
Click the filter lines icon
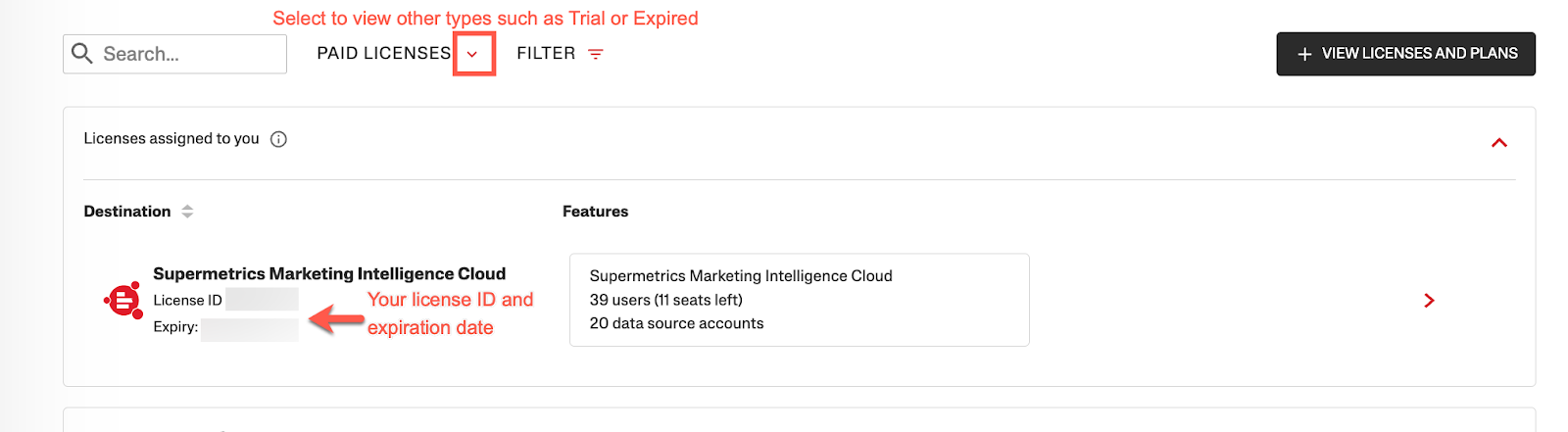(x=595, y=54)
